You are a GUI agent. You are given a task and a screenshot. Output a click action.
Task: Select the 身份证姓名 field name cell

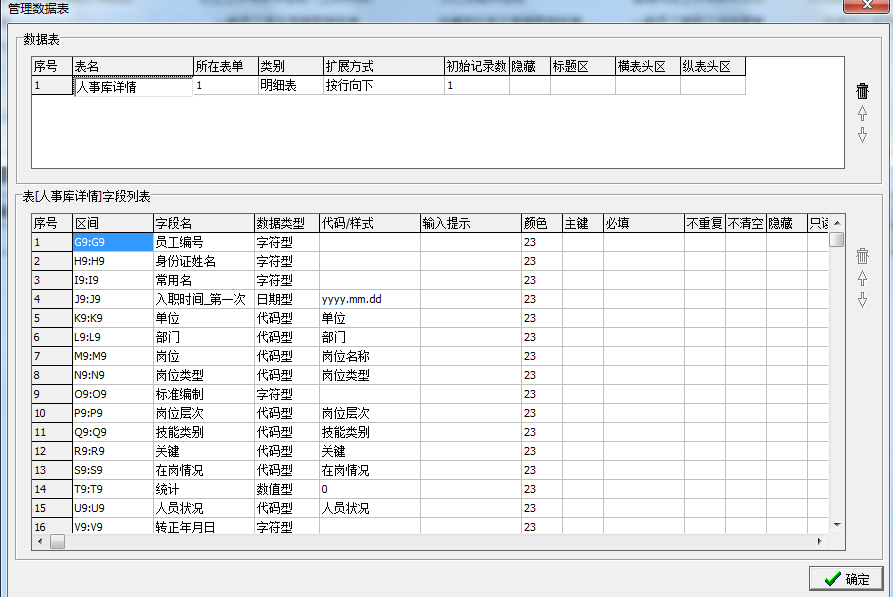pos(204,261)
